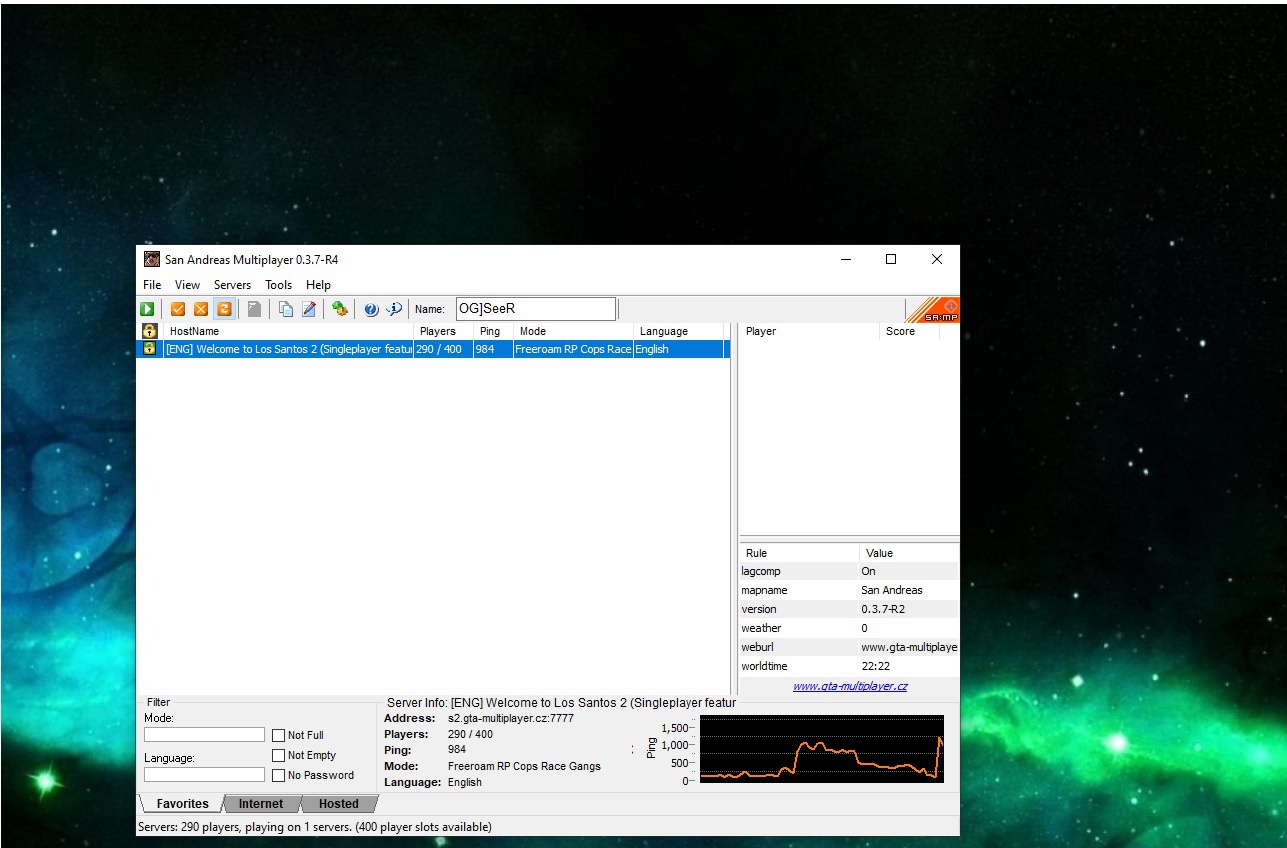The height and width of the screenshot is (848, 1287).
Task: Click the status bar server count text
Action: point(314,827)
